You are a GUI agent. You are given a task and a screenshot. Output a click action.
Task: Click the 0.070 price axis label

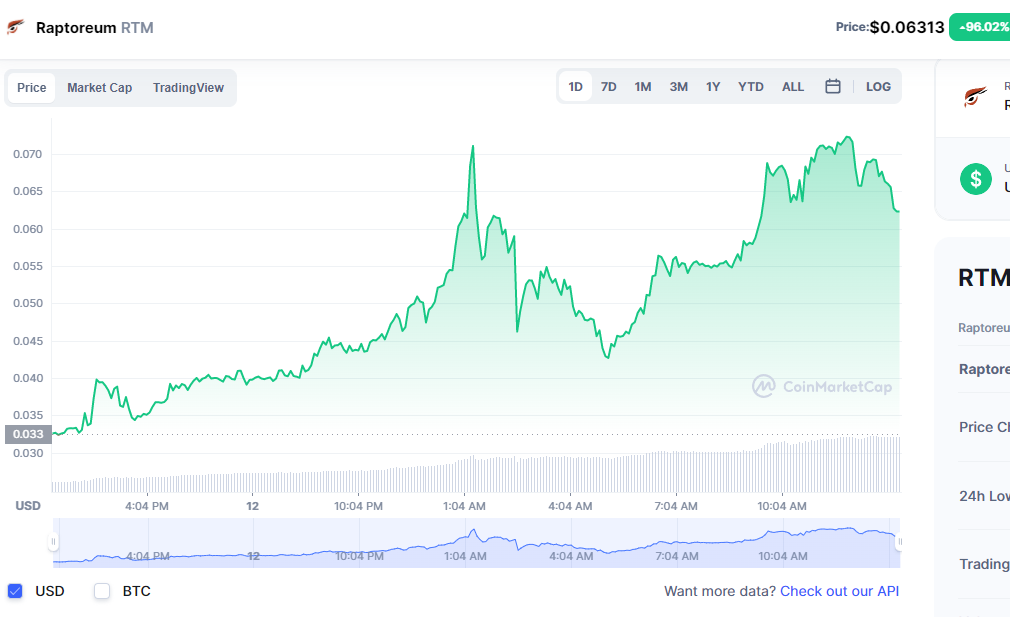pos(28,154)
